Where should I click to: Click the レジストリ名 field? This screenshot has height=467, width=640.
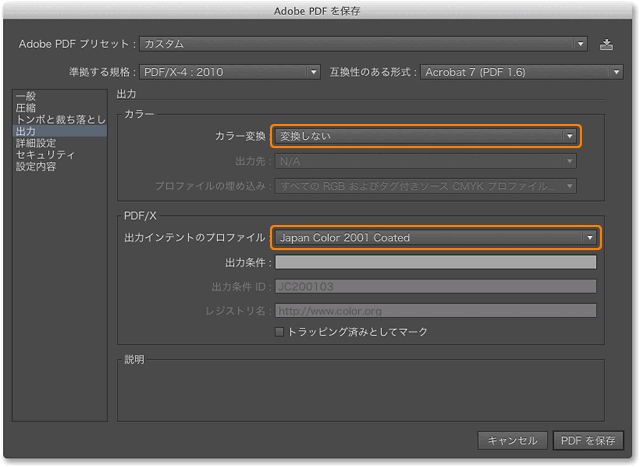(x=435, y=310)
